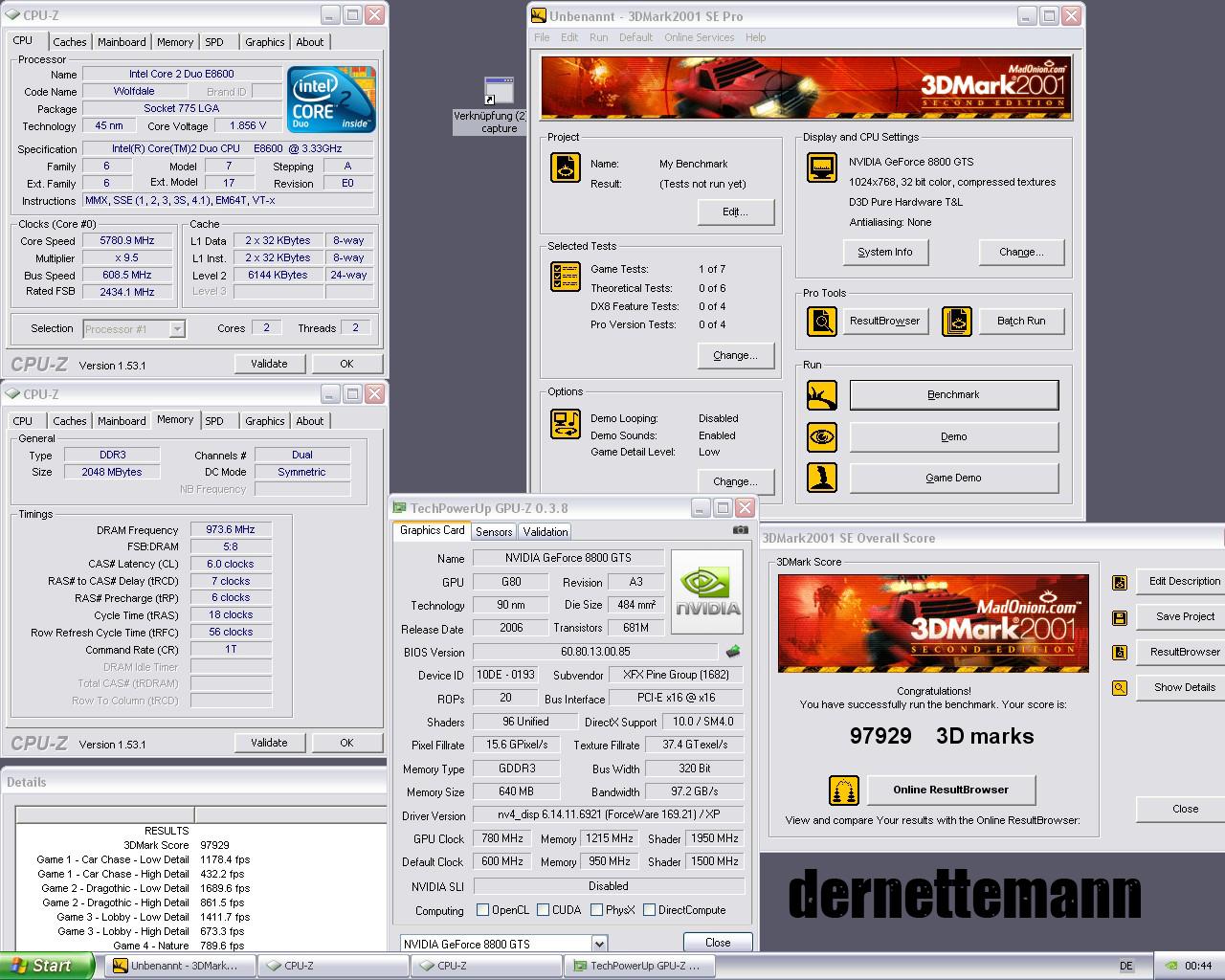
Task: Open the Verknüpfung capture desktop shortcut
Action: [499, 105]
